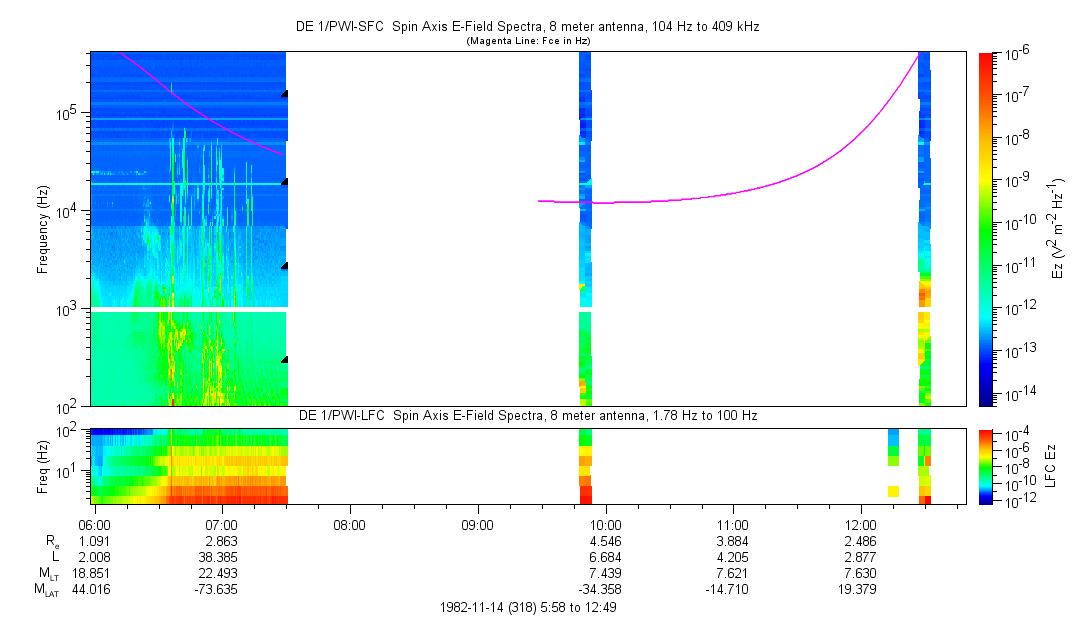Click the red end of the Ez colorbar
The height and width of the screenshot is (620, 1083).
coord(986,62)
